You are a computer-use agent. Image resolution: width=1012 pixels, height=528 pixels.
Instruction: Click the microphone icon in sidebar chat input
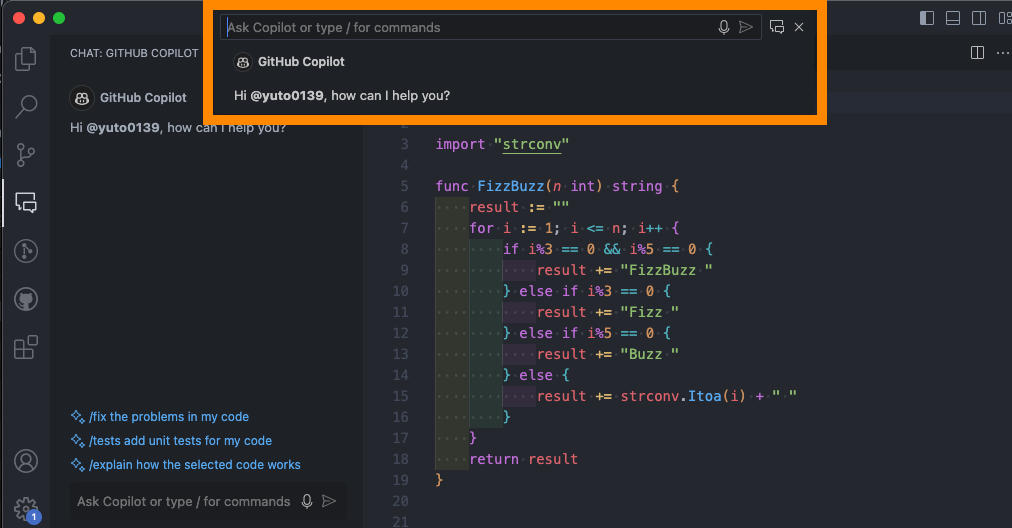[x=307, y=502]
